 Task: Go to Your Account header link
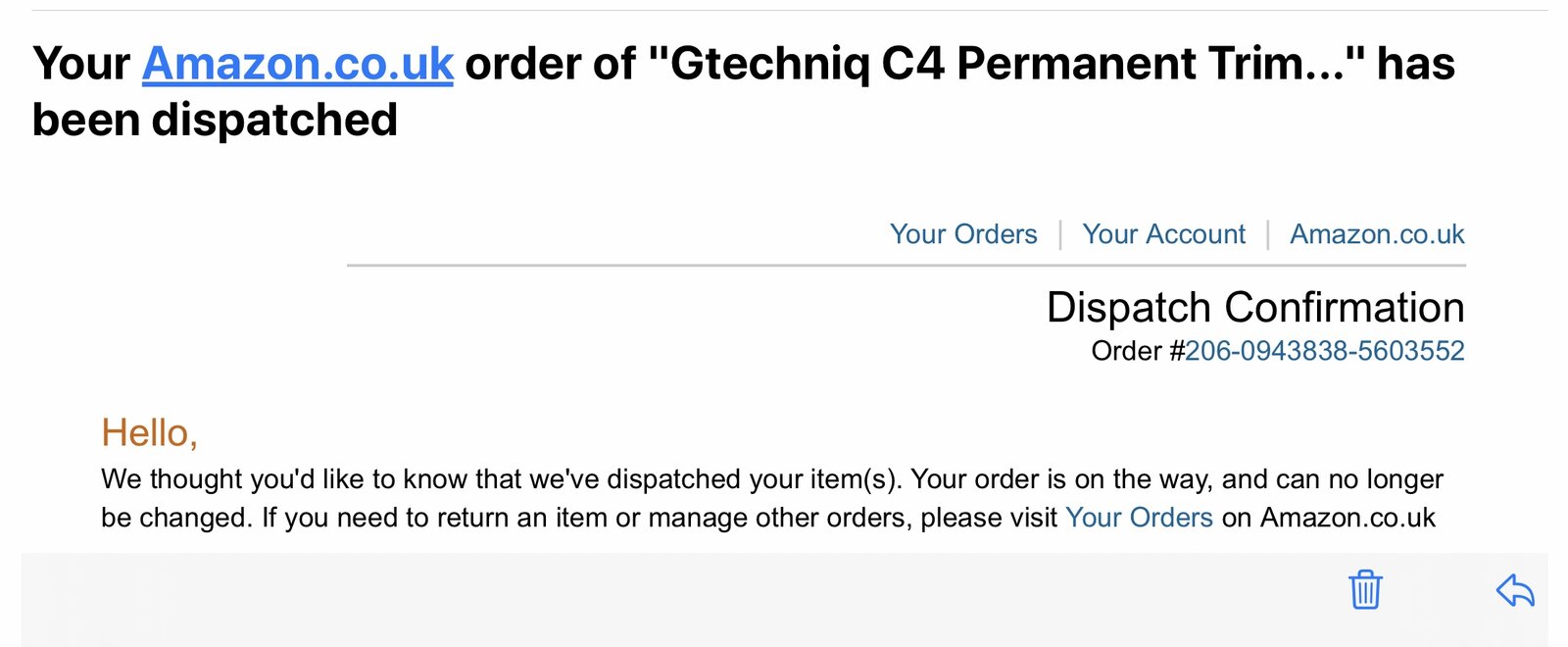click(1163, 234)
